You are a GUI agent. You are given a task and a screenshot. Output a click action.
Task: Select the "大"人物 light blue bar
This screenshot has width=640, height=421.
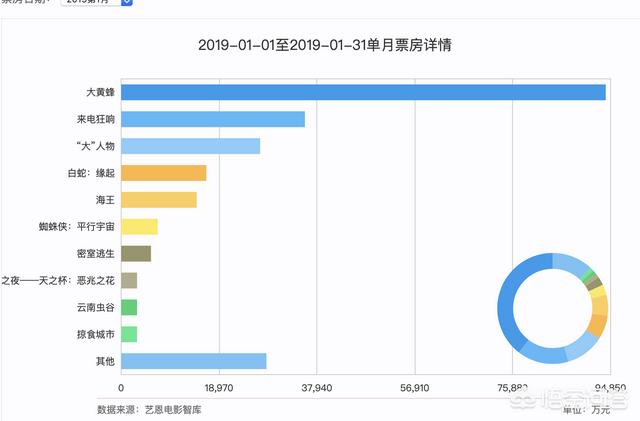point(191,146)
